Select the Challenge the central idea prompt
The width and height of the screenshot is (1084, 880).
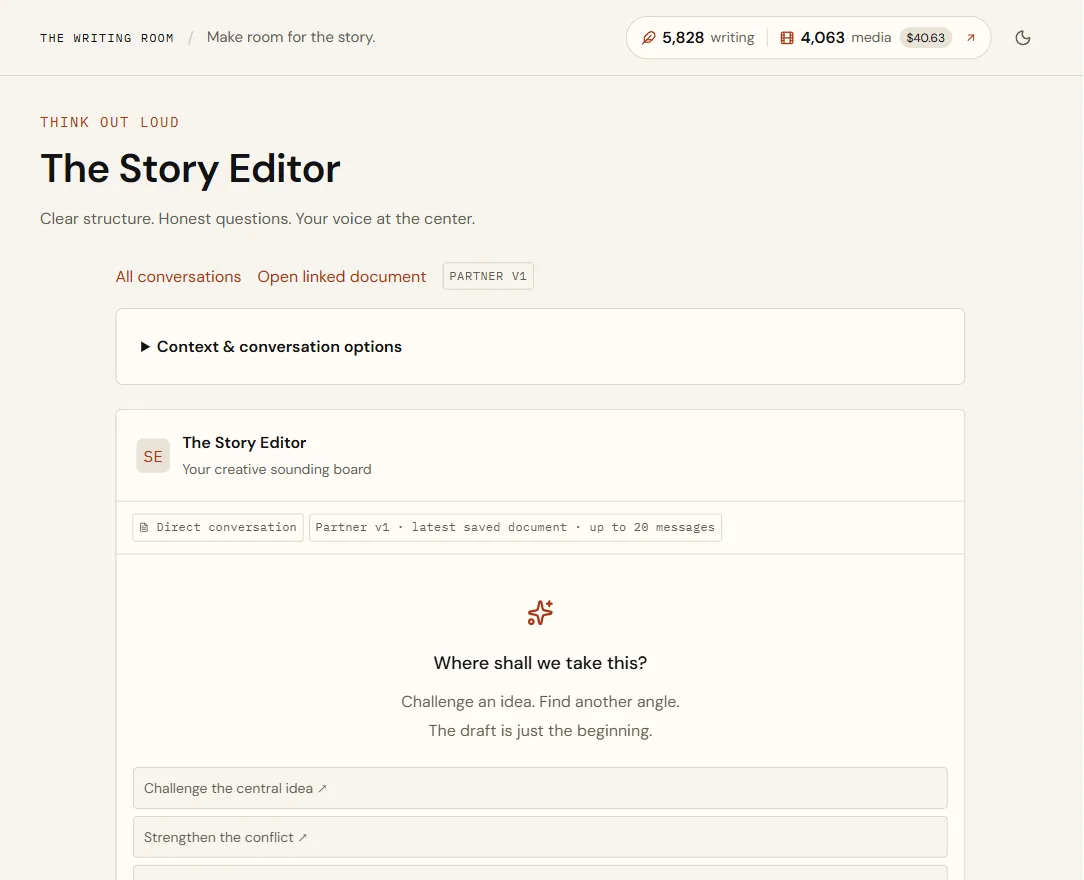click(540, 788)
